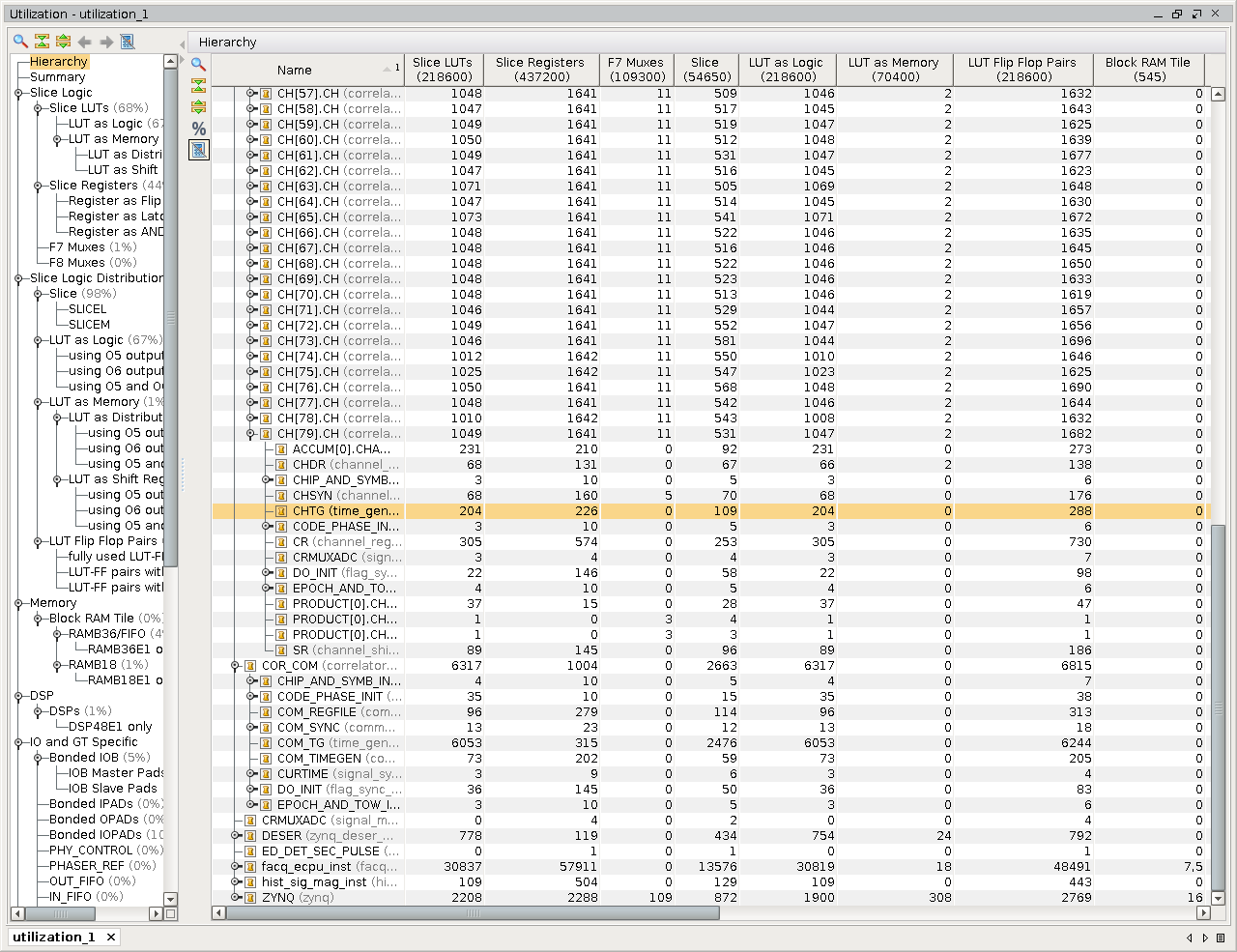This screenshot has height=952, width=1237.
Task: Click the search magnifier beside the Hierarchy table
Action: pyautogui.click(x=198, y=65)
